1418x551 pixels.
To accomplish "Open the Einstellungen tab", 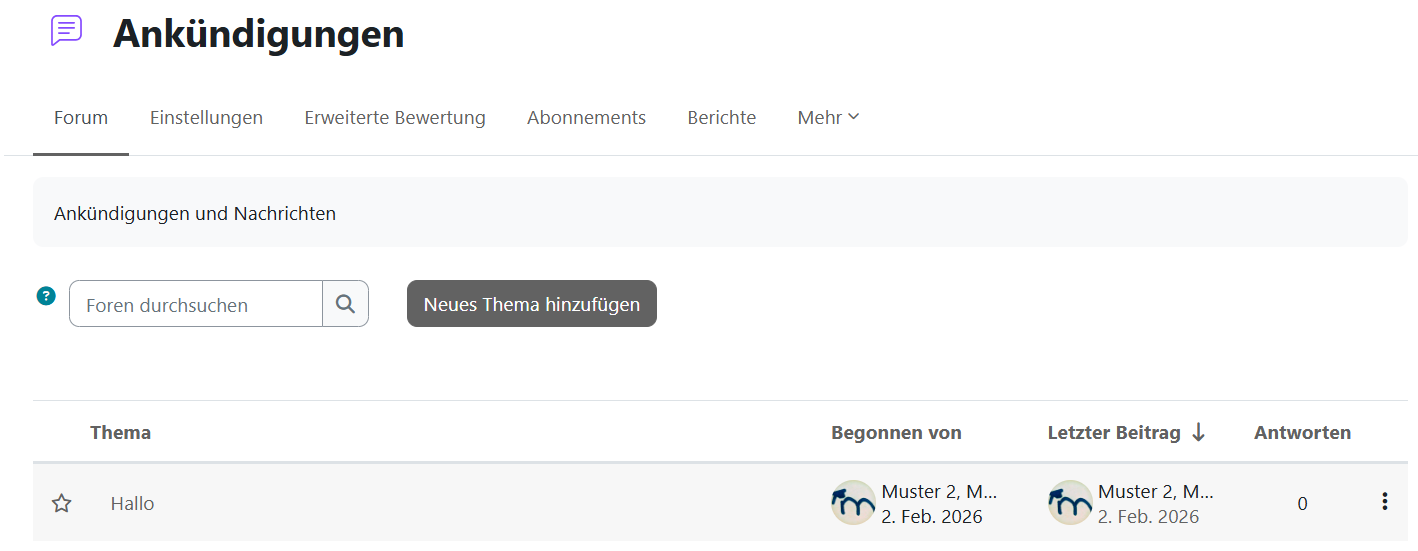I will [x=206, y=118].
